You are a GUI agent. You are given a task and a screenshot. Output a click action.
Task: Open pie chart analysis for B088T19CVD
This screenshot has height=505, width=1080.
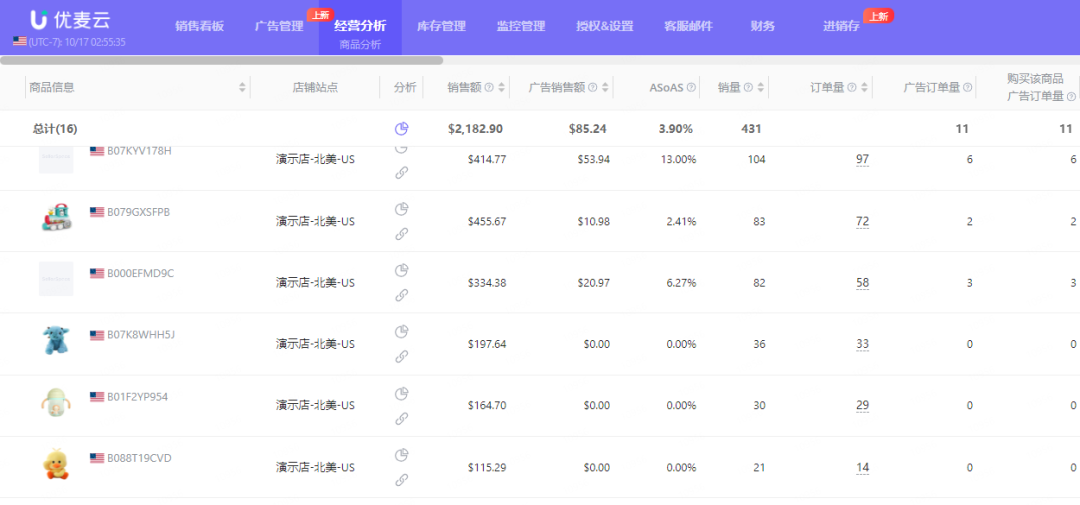[x=402, y=455]
